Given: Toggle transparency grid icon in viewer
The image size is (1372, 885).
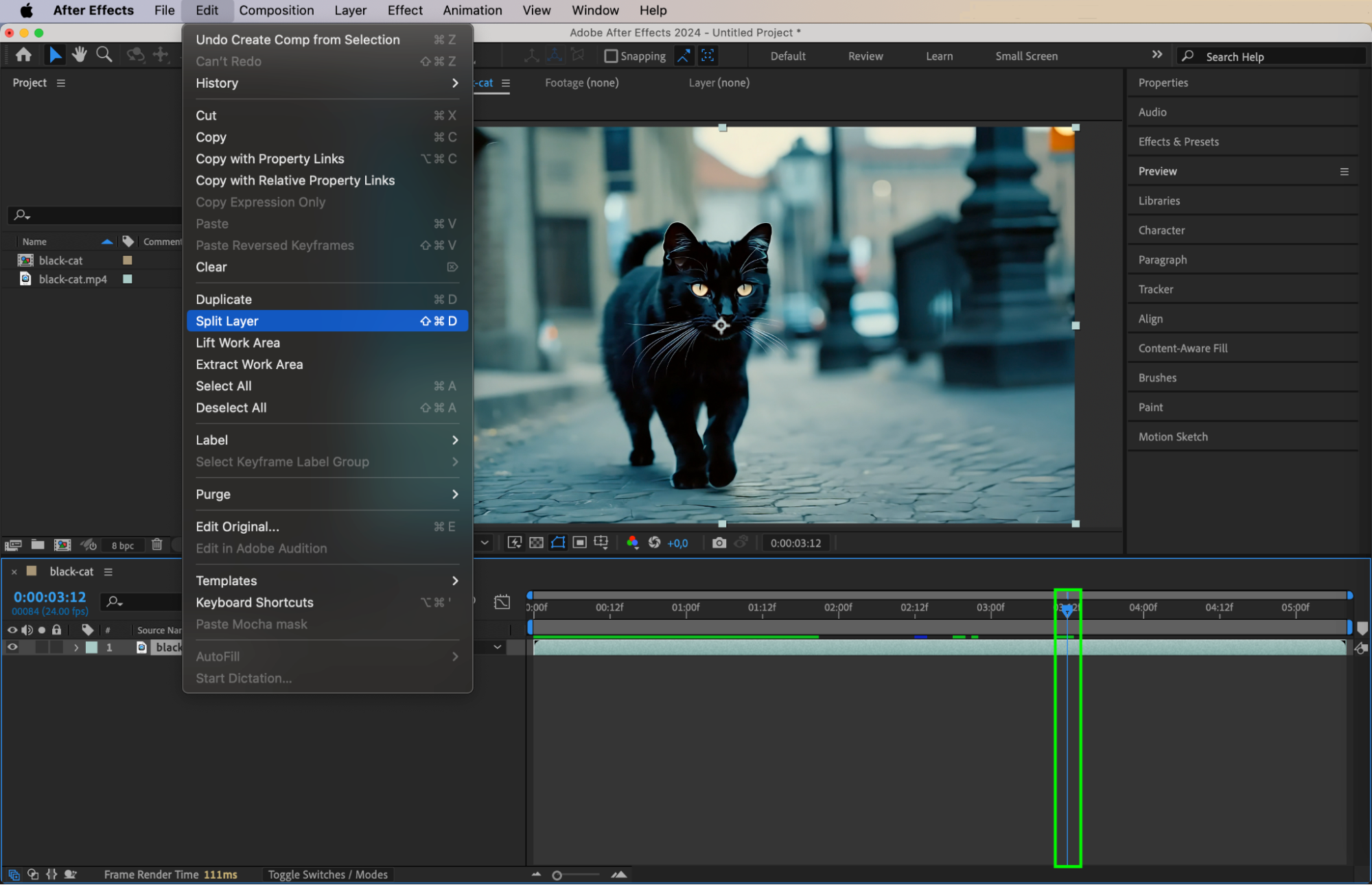Looking at the screenshot, I should (536, 543).
